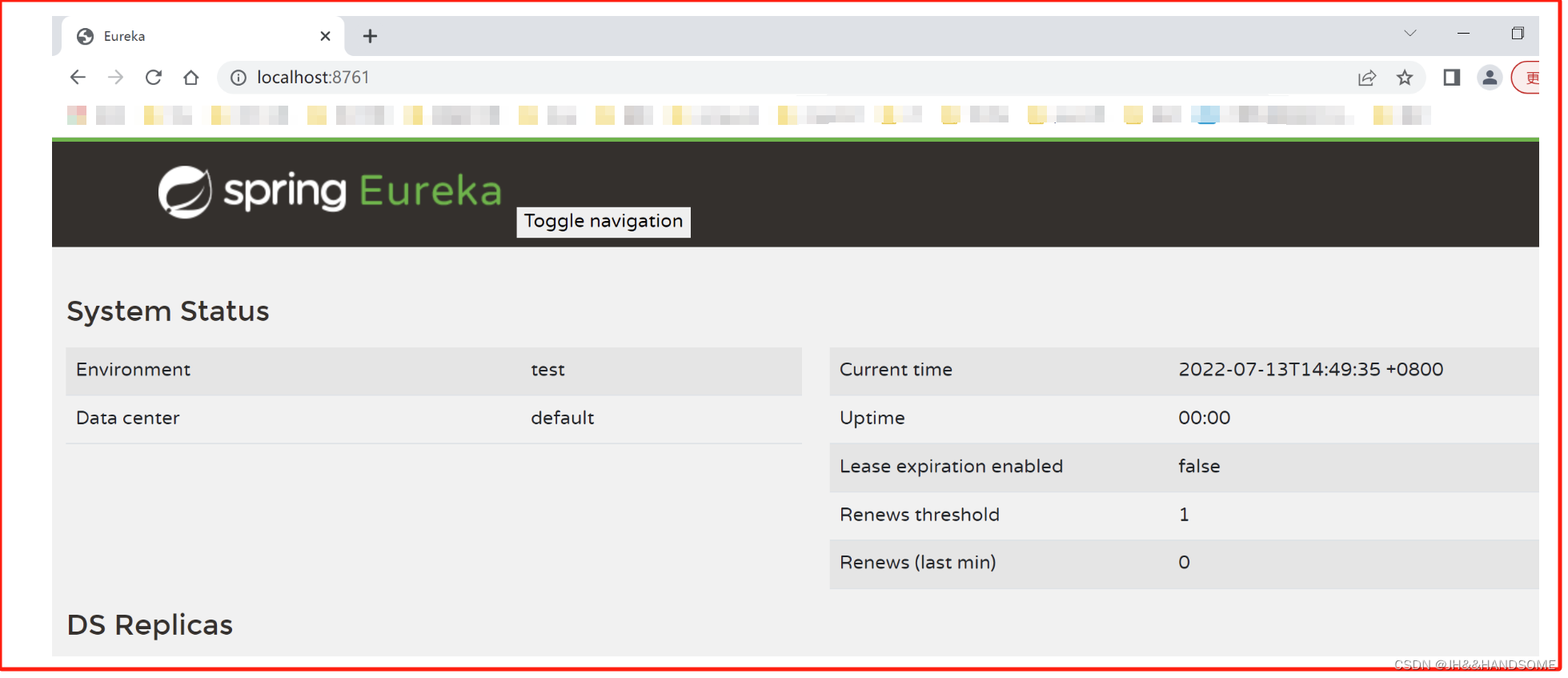Select the renews threshold value 1
This screenshot has width=1568, height=678.
pos(1184,515)
